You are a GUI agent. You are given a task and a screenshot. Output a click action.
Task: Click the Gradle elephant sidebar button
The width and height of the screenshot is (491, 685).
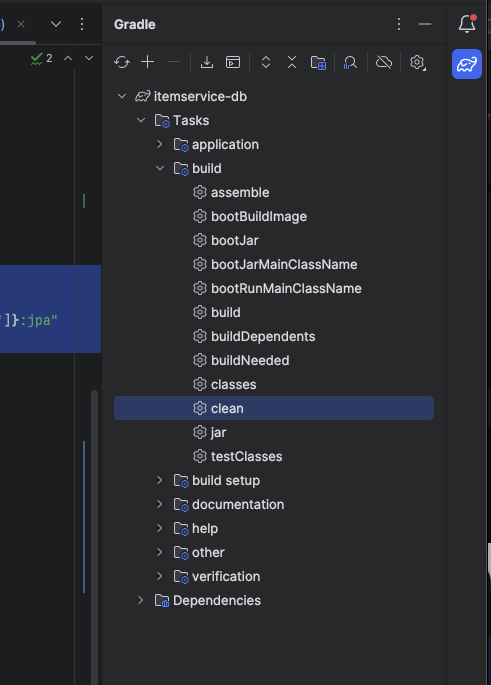(467, 64)
